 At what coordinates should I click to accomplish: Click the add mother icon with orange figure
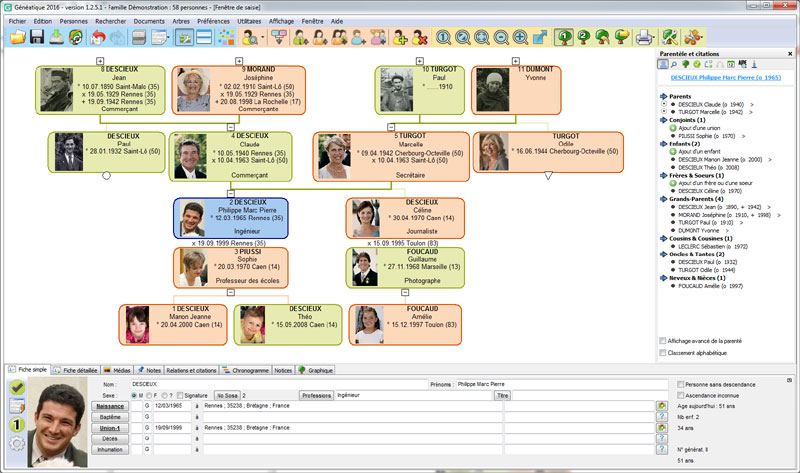[320, 37]
